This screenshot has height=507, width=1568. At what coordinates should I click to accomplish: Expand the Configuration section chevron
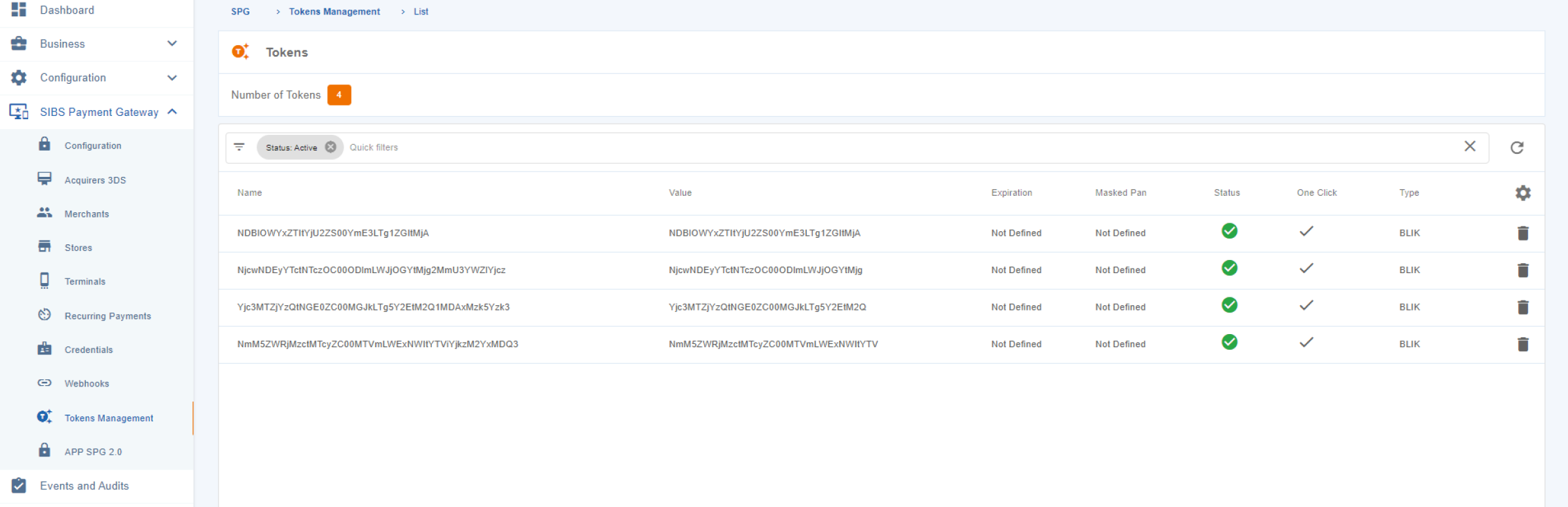pyautogui.click(x=171, y=78)
